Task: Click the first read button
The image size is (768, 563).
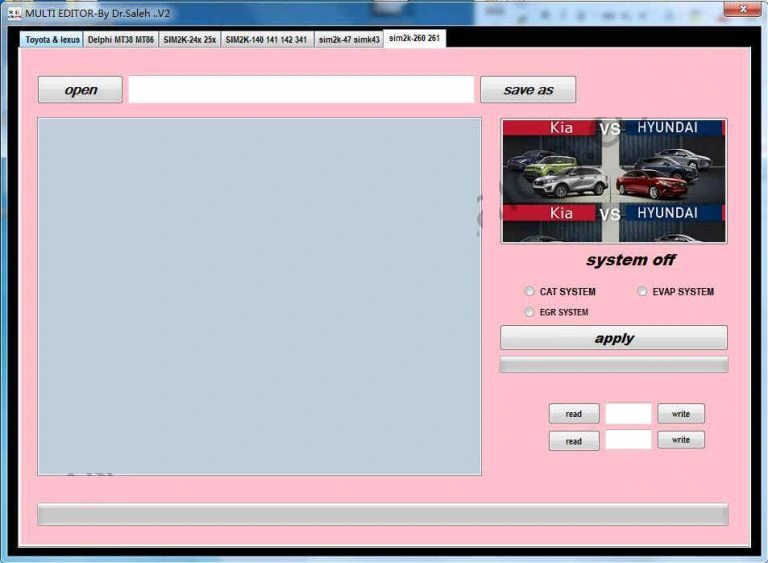Action: (574, 414)
